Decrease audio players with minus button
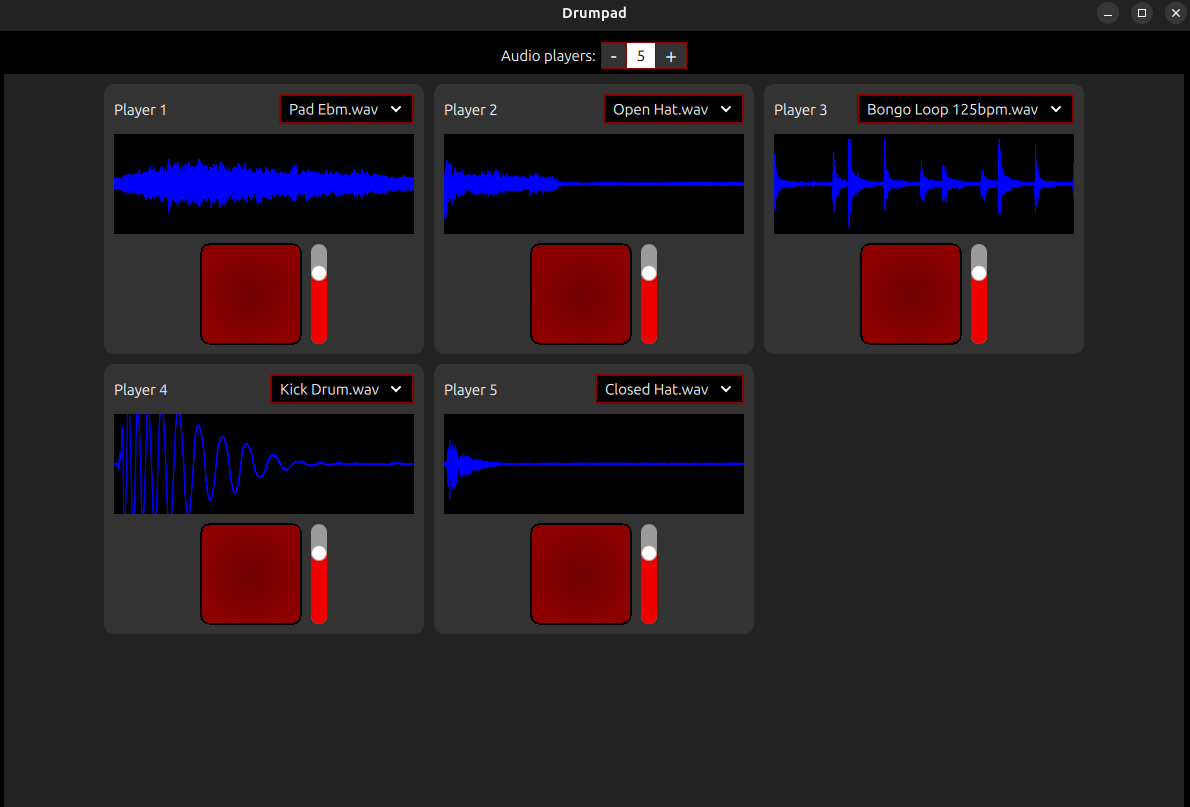 [x=614, y=56]
